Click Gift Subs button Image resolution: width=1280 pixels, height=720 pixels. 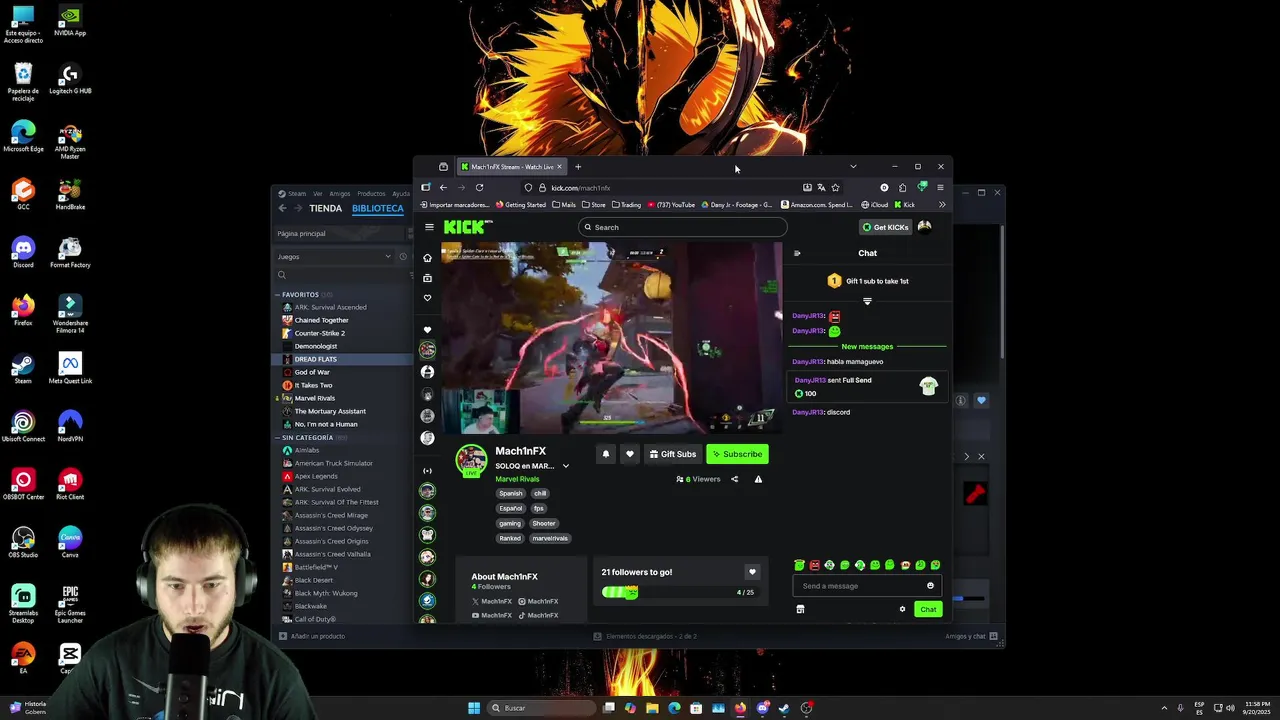coord(672,454)
